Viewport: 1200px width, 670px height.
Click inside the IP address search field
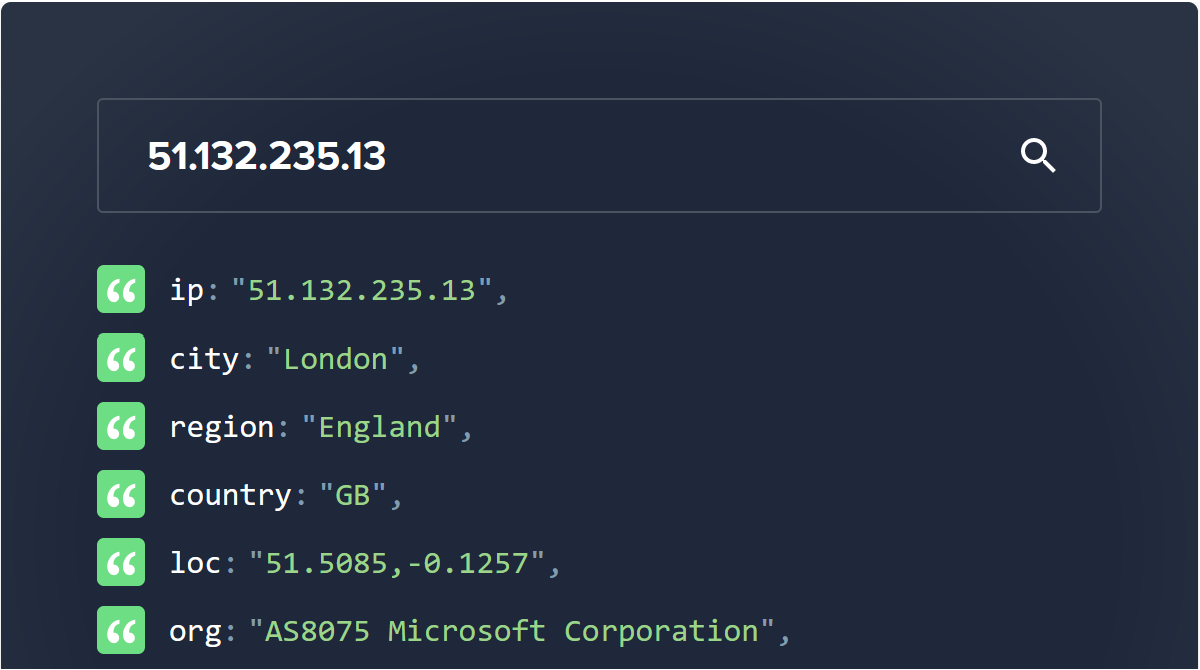pos(500,155)
